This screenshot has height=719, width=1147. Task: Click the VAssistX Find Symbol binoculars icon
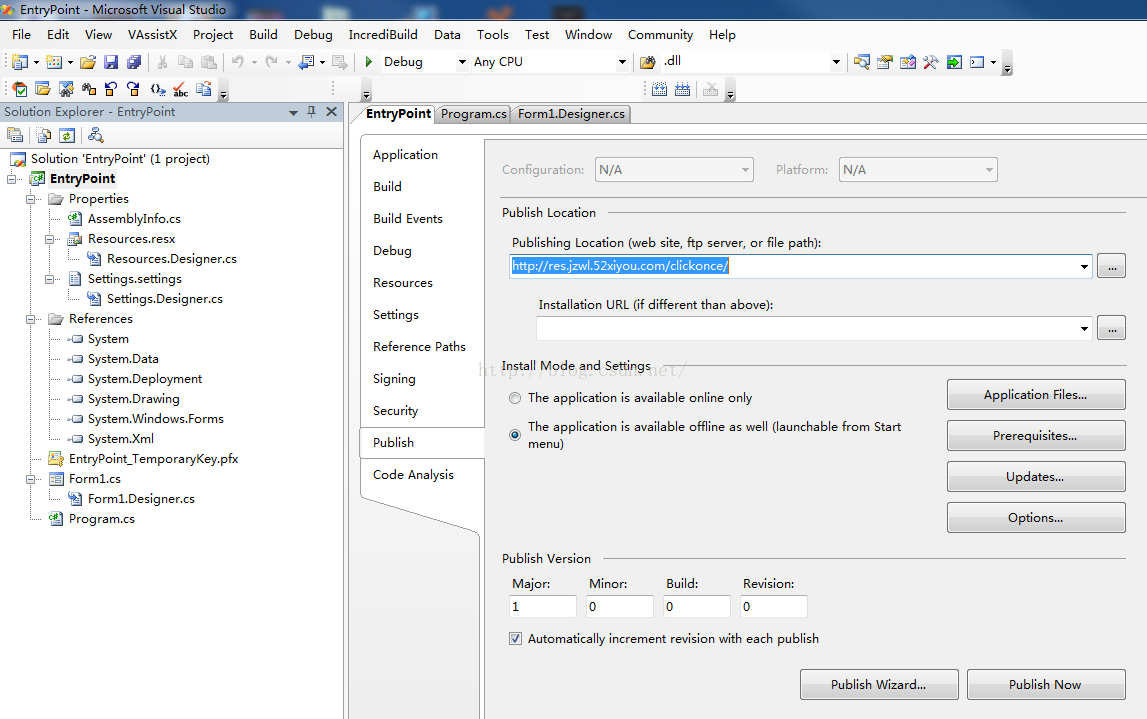(66, 89)
